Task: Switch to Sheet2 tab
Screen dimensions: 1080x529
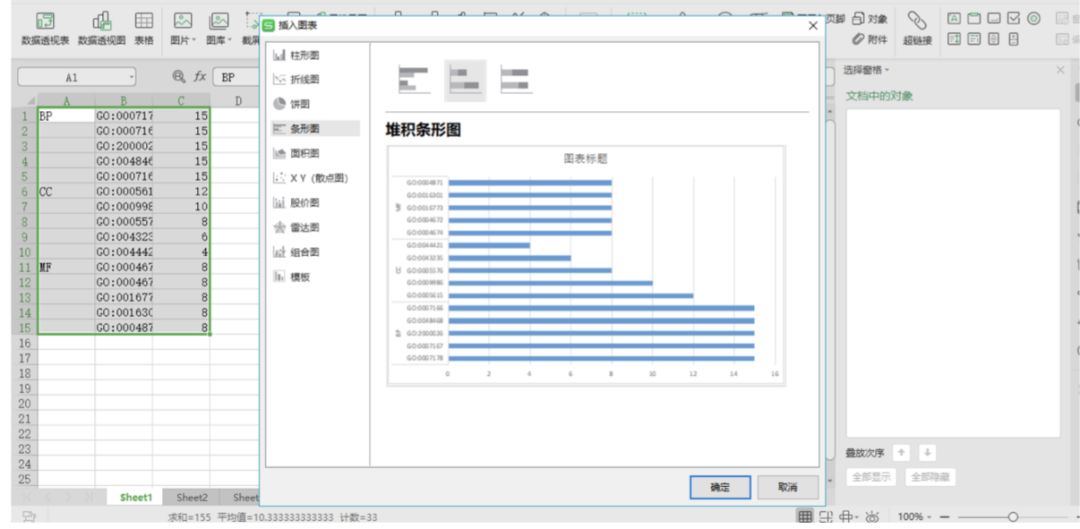Action: coord(191,497)
